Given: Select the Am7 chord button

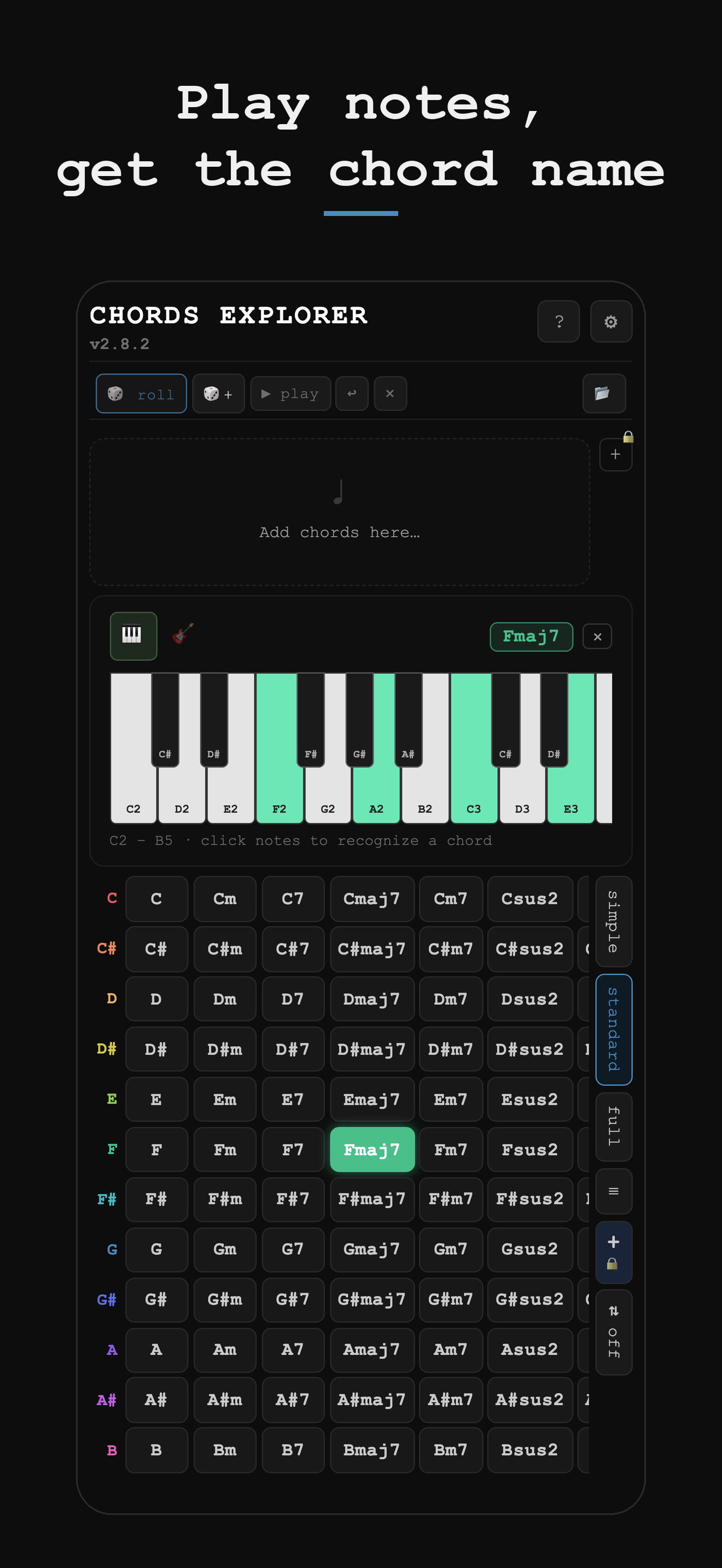Looking at the screenshot, I should click(451, 1349).
